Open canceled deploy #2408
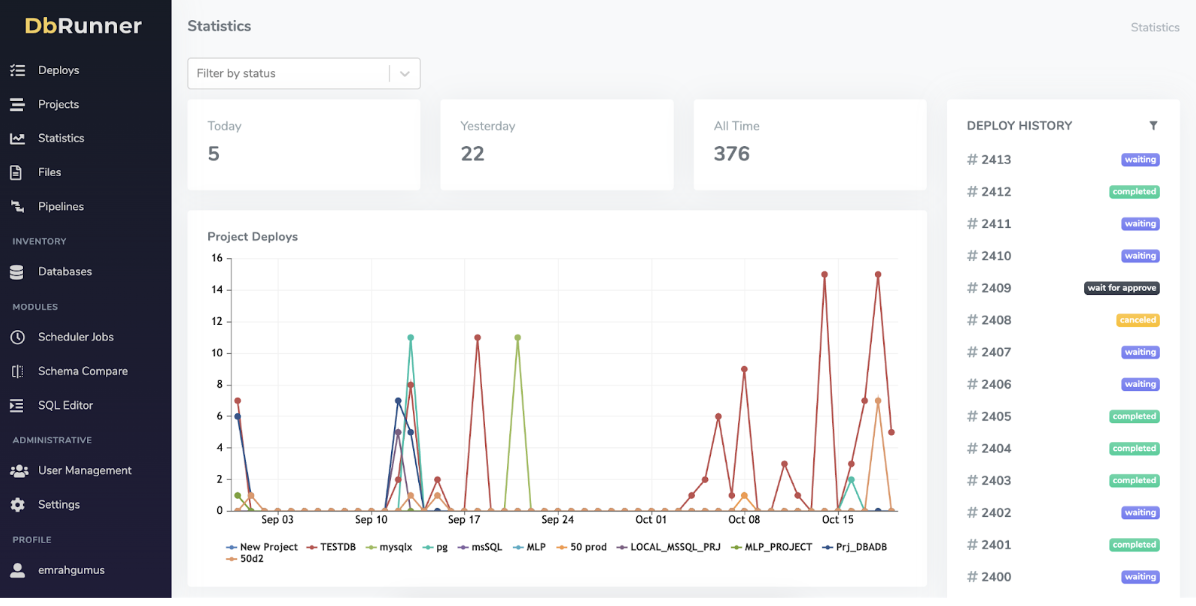1196x606 pixels. 996,320
